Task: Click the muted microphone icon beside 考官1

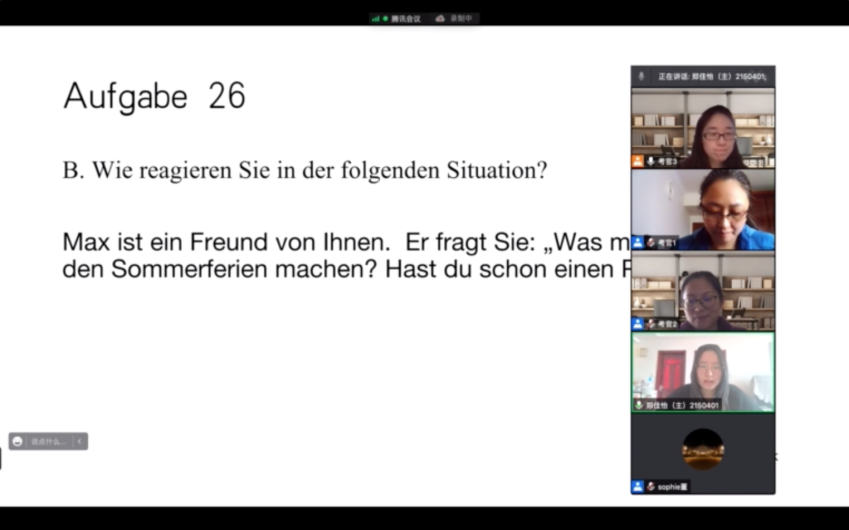Action: [651, 242]
